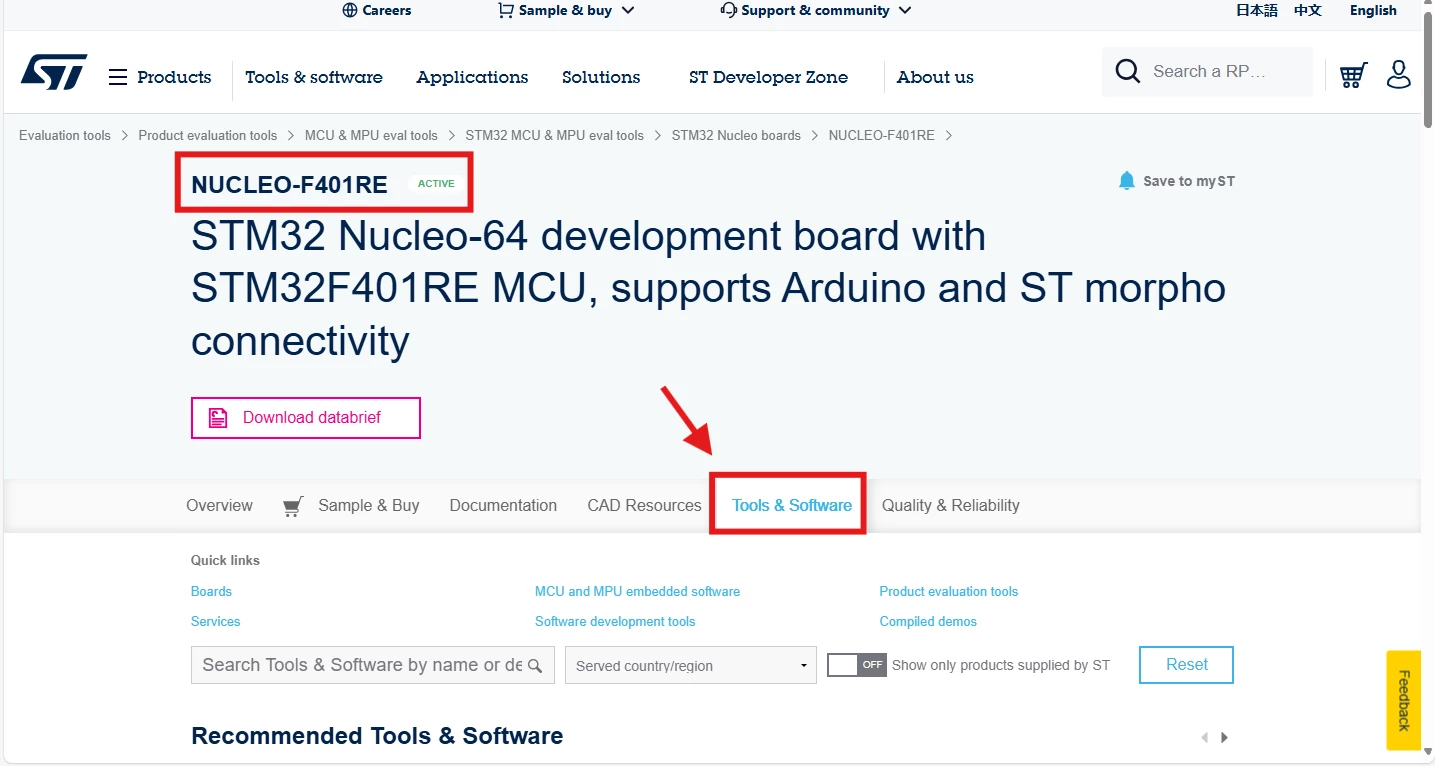Open About us menu
This screenshot has width=1435, height=766.
pos(935,77)
